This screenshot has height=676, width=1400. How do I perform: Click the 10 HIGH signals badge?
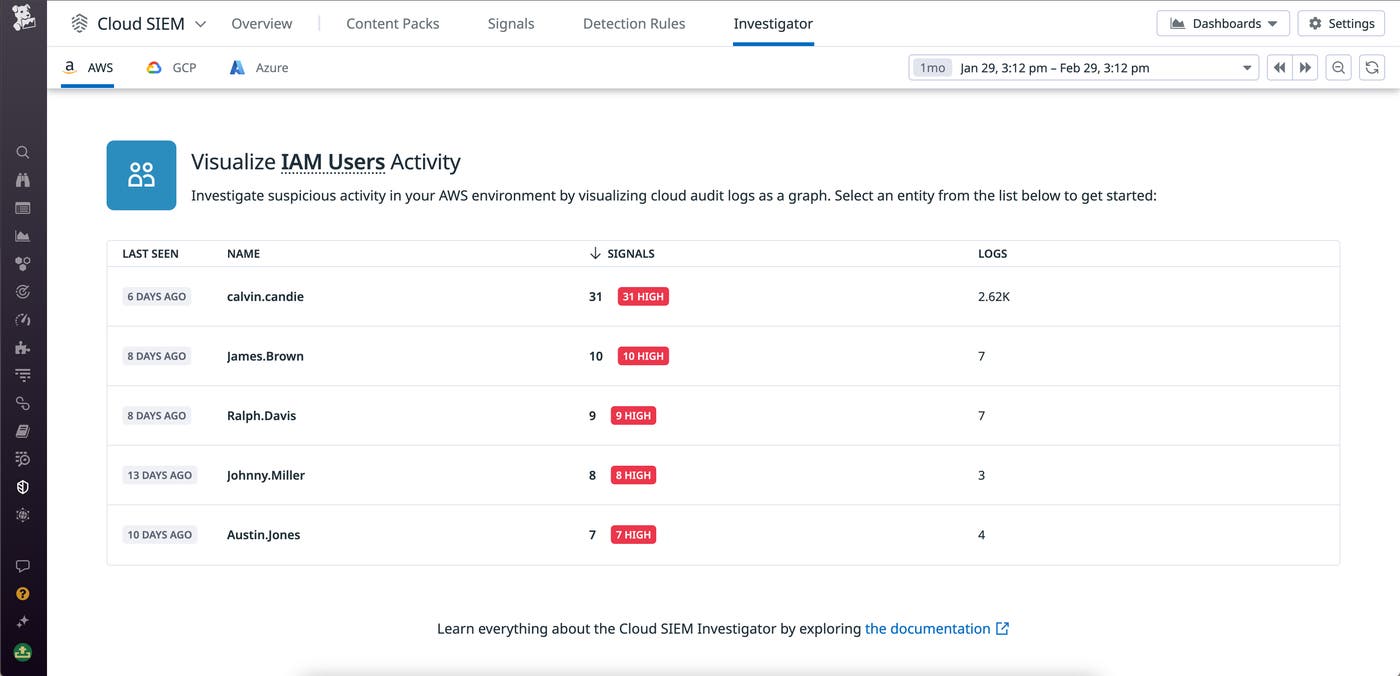click(643, 356)
